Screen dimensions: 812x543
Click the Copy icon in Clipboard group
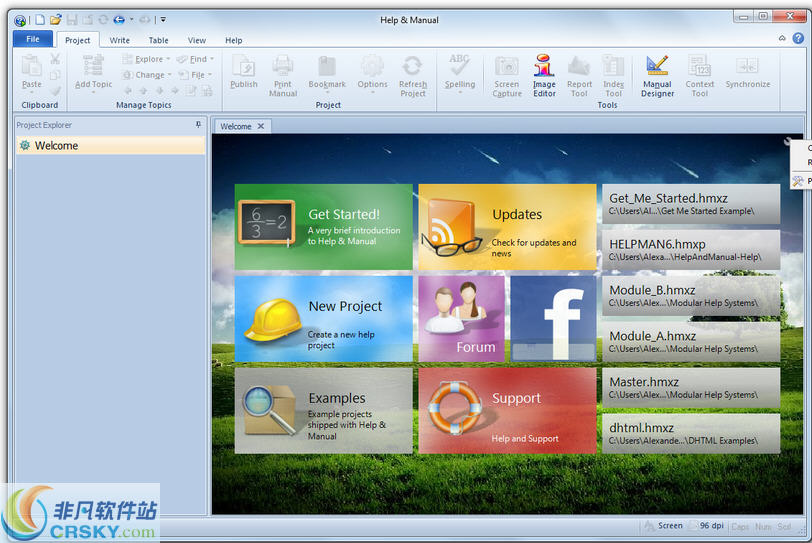[55, 75]
